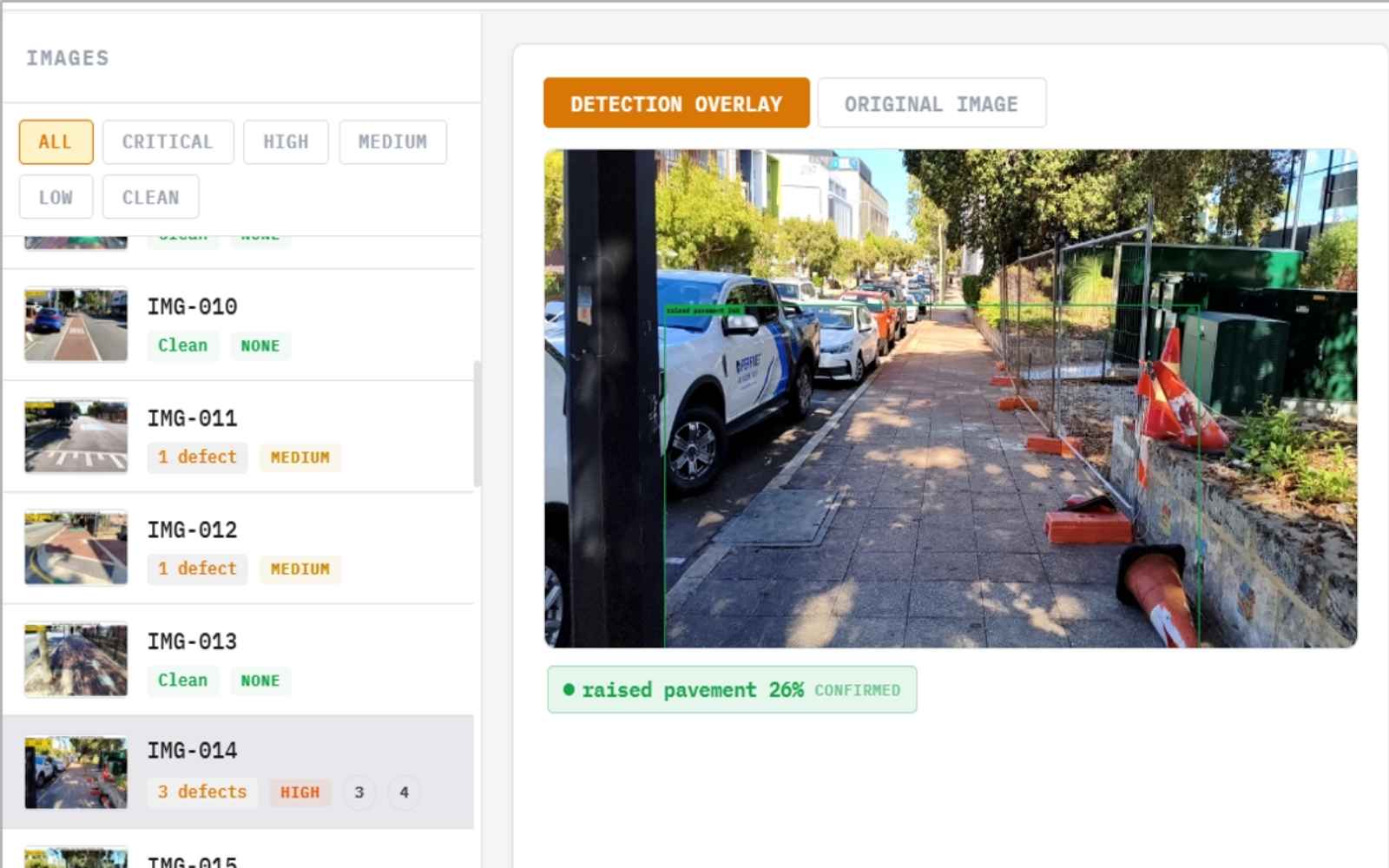
Task: Open IMG-010 thumbnail
Action: click(76, 325)
